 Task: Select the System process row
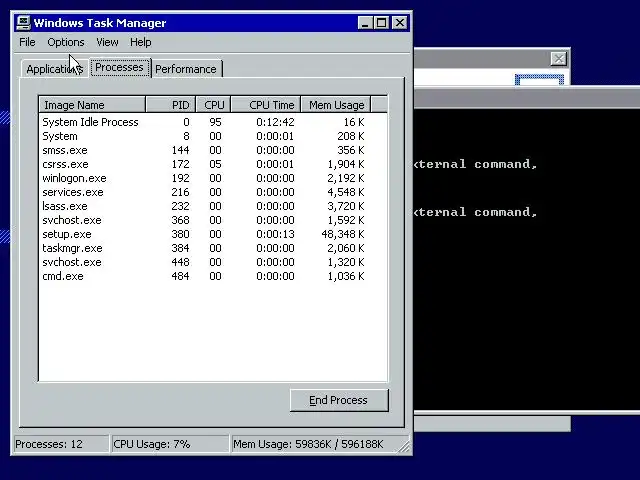pos(203,136)
